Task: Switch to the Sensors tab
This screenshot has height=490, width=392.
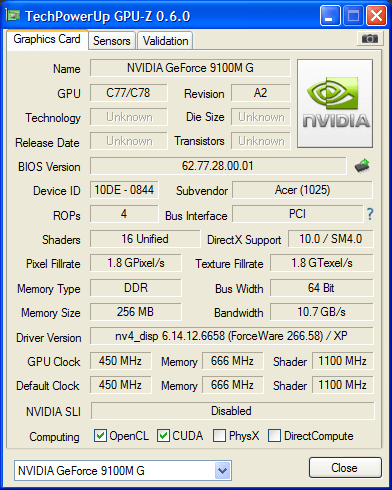Action: click(112, 41)
